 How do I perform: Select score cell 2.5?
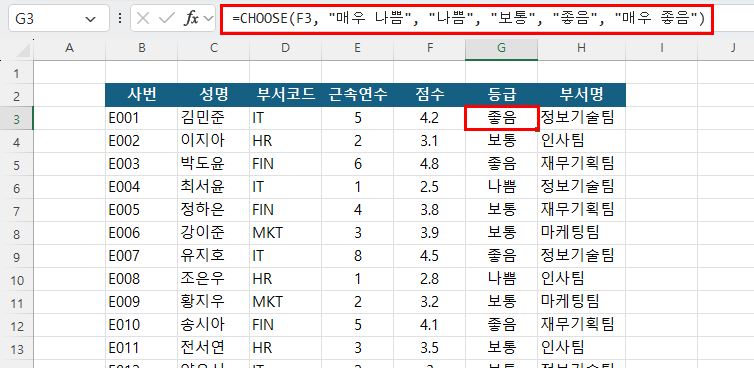(429, 187)
